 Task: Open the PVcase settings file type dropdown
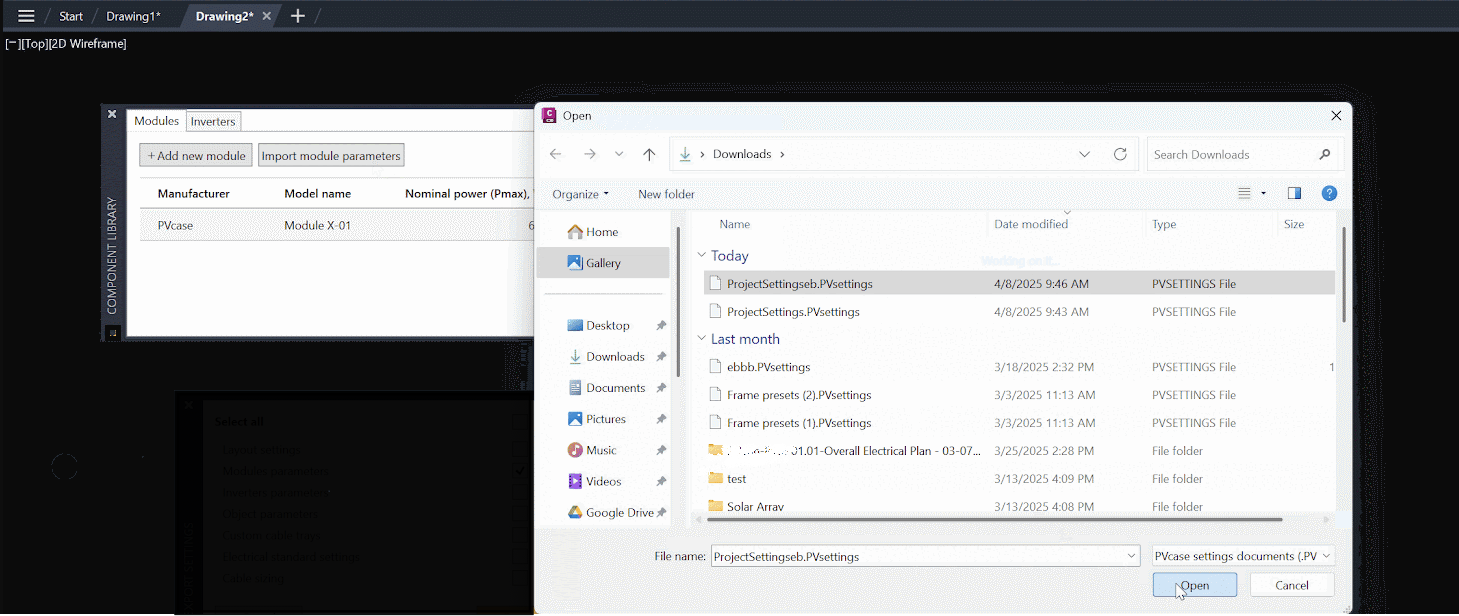coord(1243,556)
